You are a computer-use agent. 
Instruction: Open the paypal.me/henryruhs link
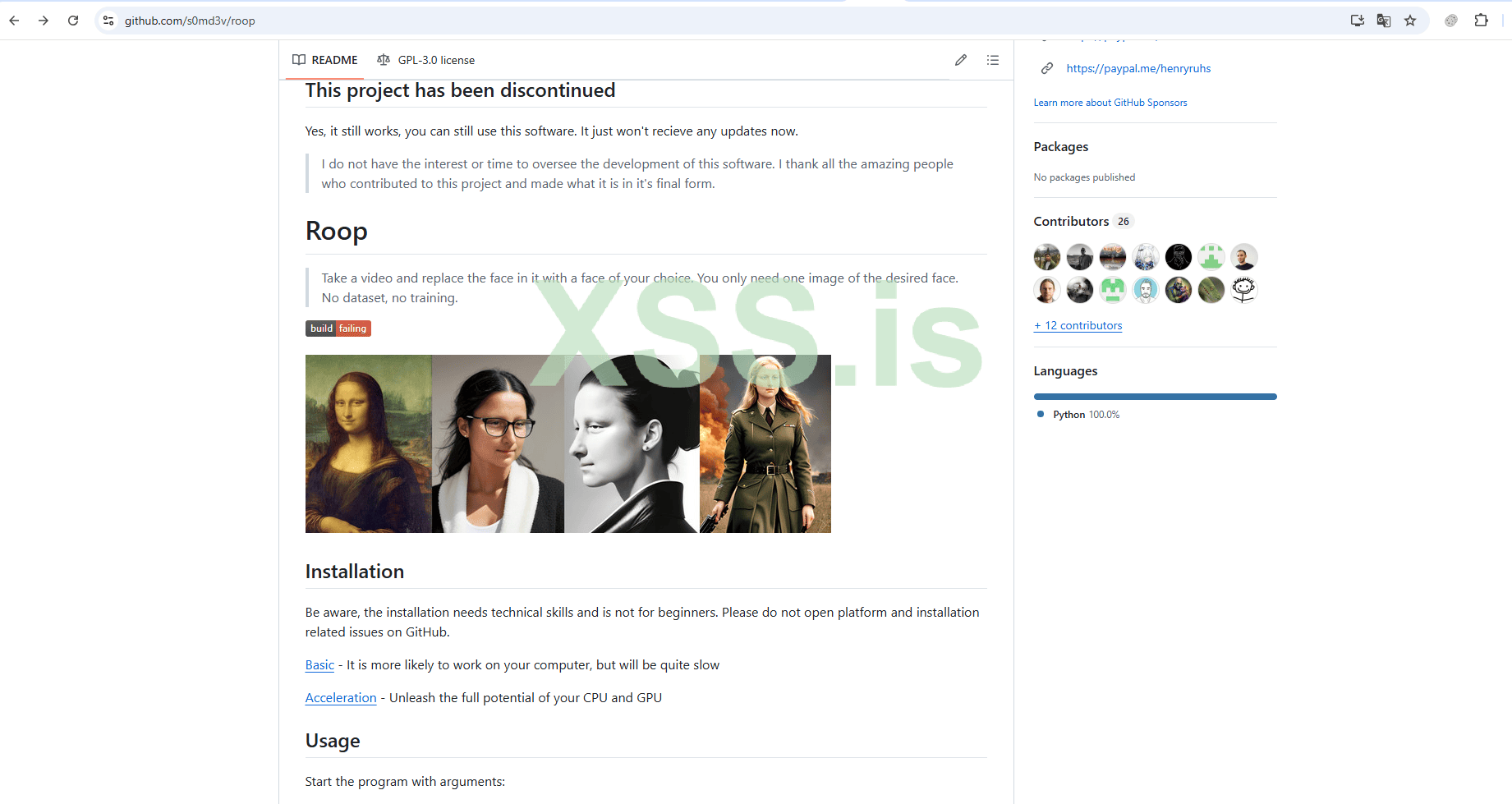coord(1138,68)
